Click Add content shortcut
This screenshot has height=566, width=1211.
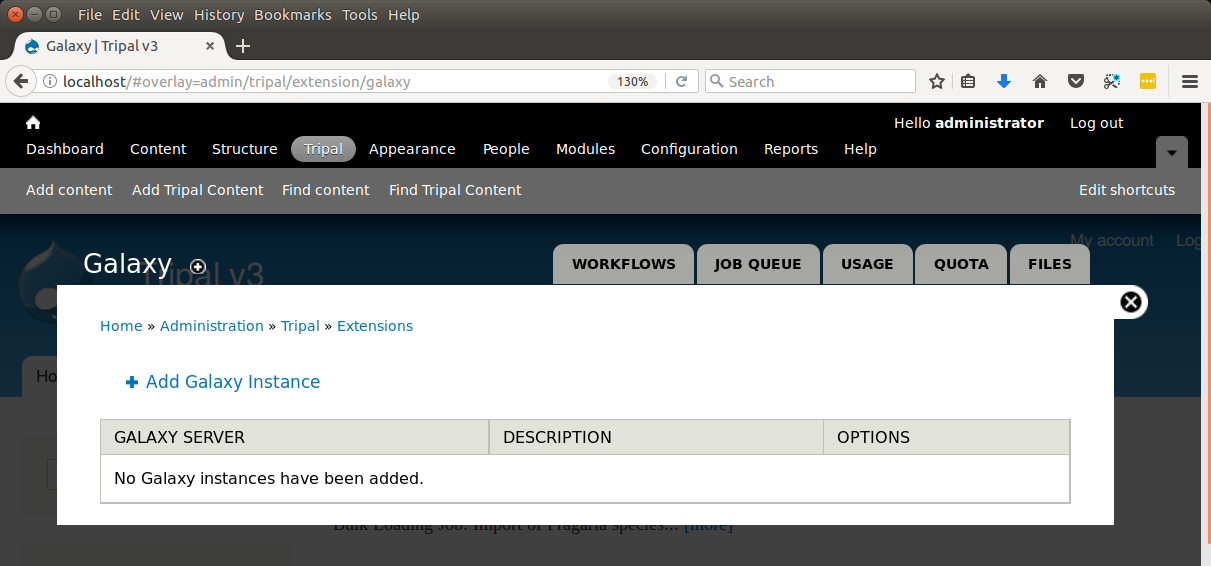[x=69, y=190]
